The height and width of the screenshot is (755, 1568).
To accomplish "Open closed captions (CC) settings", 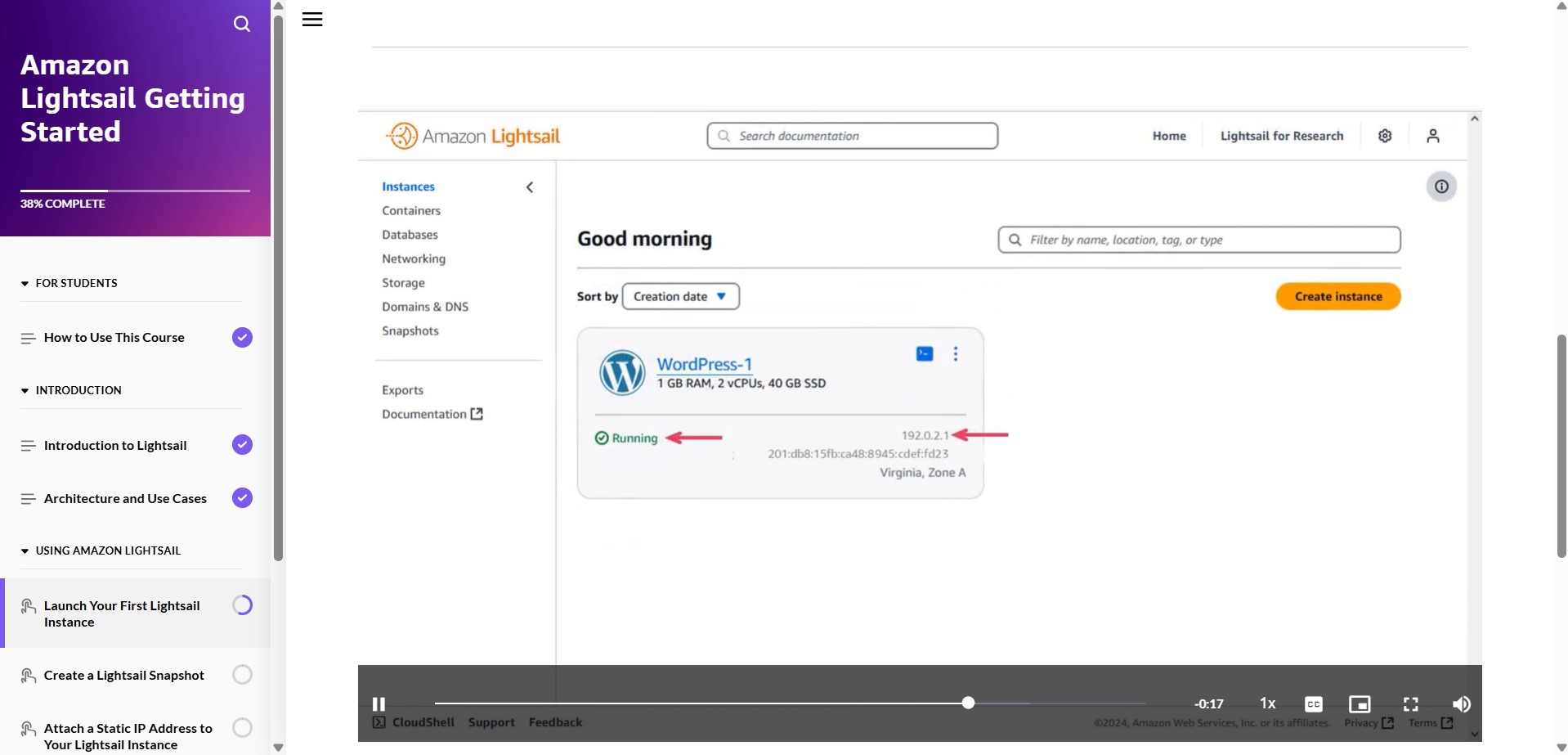I will [1313, 703].
